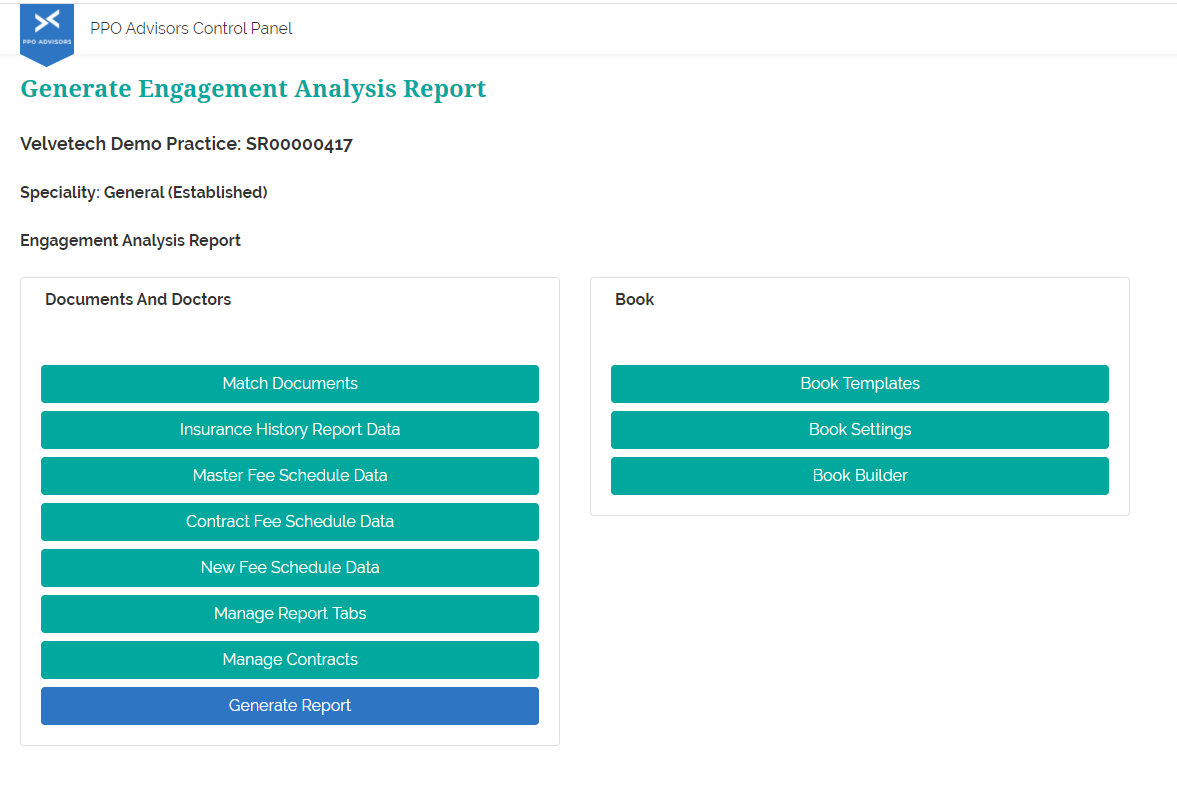Screen dimensions: 1177x796
Task: Select Contract Fee Schedule Data button
Action: click(290, 522)
